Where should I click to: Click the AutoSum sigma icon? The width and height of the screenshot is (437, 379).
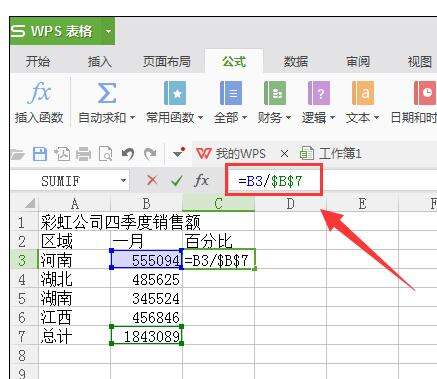click(x=107, y=93)
